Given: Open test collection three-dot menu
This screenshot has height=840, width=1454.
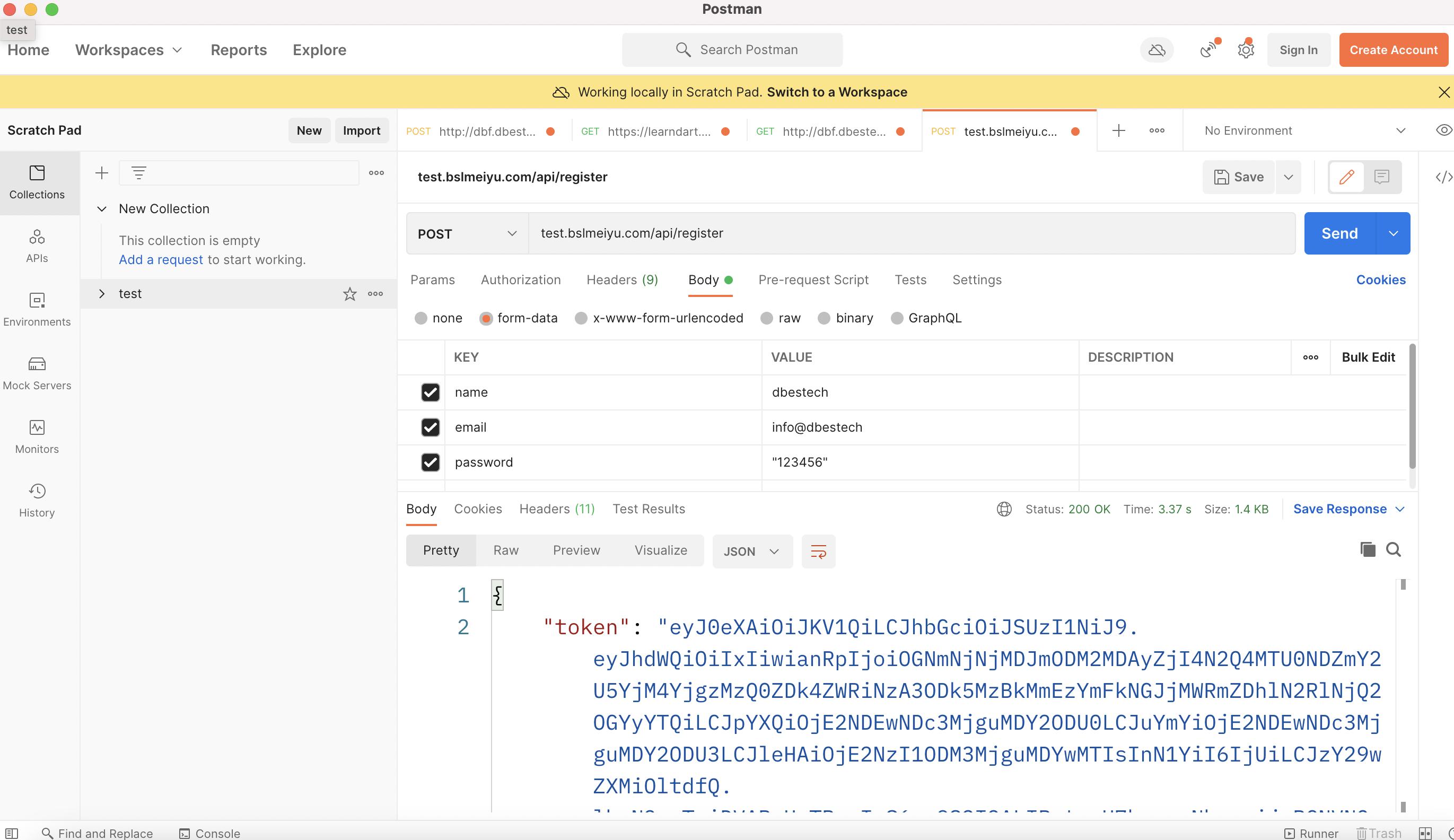Looking at the screenshot, I should (375, 294).
